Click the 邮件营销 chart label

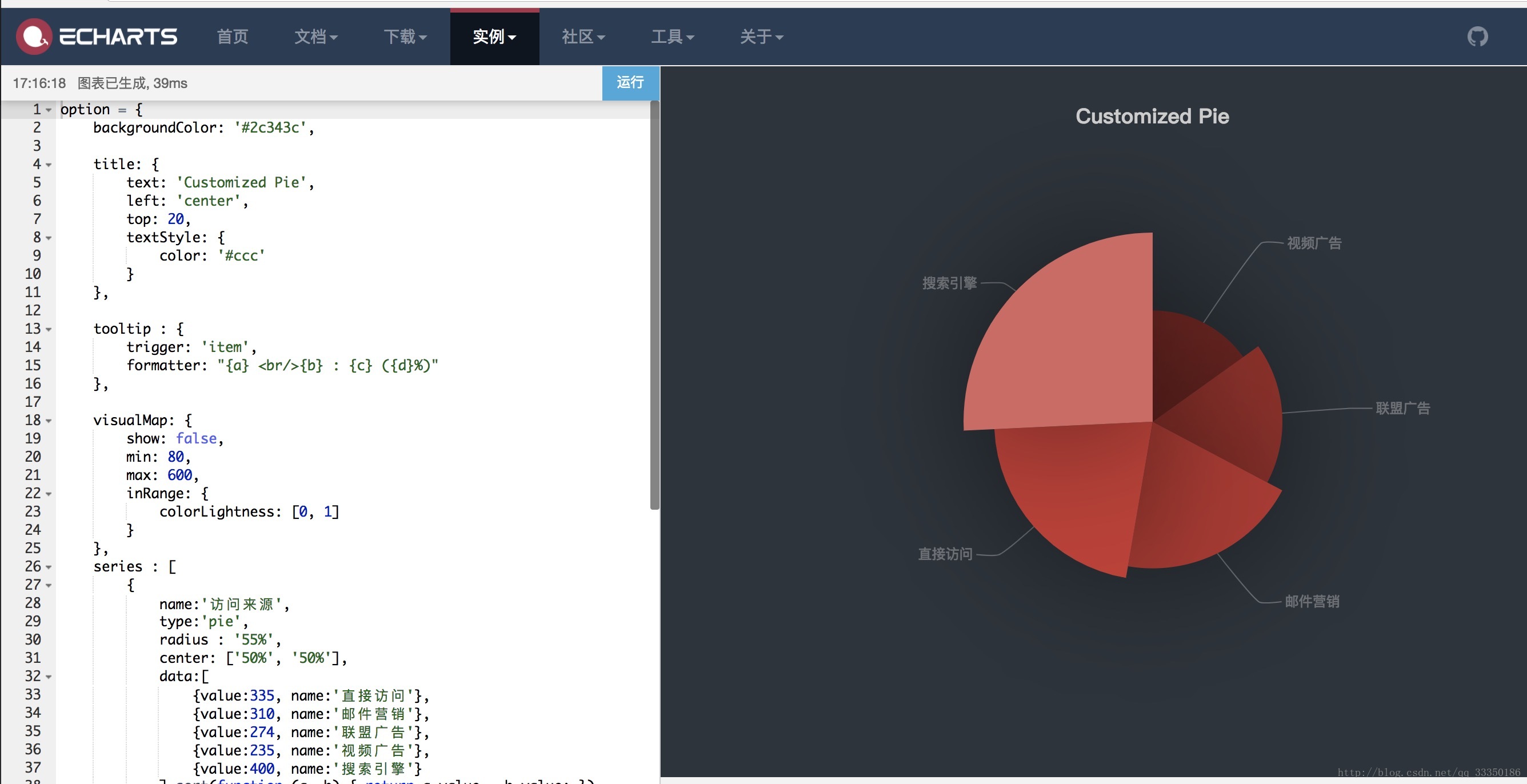point(1312,602)
